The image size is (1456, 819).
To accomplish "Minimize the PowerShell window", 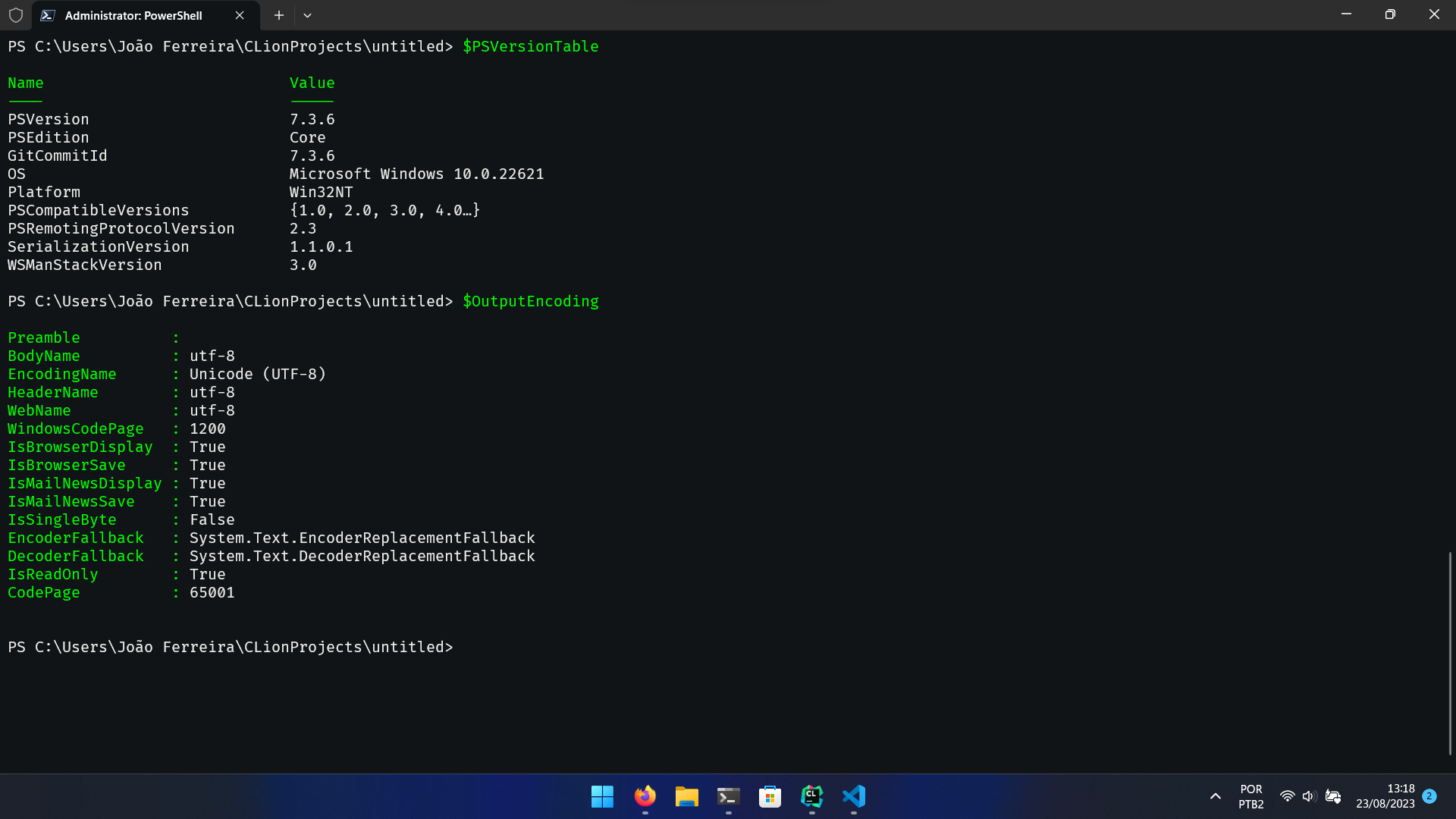I will coord(1346,14).
